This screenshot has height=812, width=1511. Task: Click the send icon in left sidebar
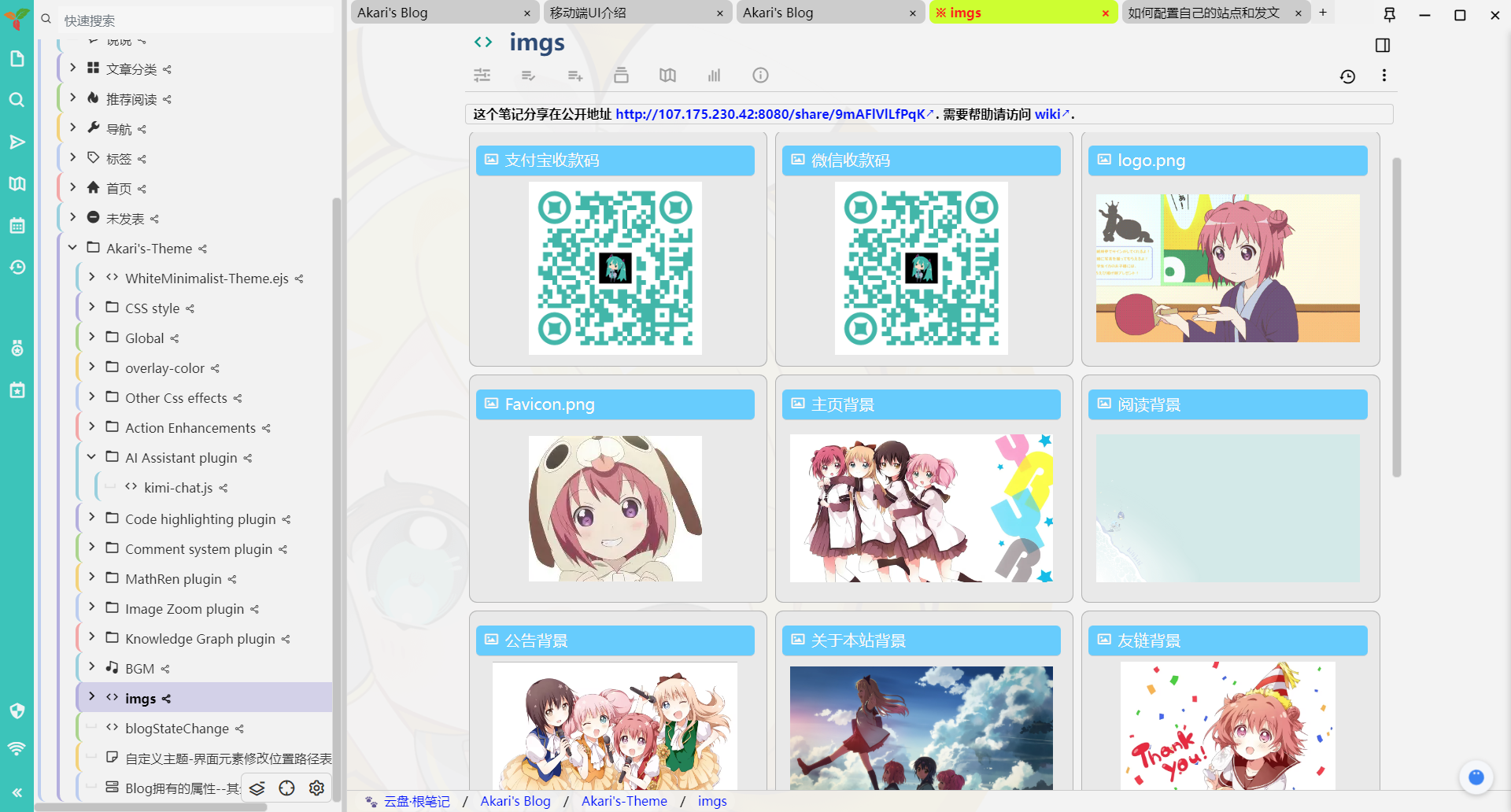pos(17,142)
